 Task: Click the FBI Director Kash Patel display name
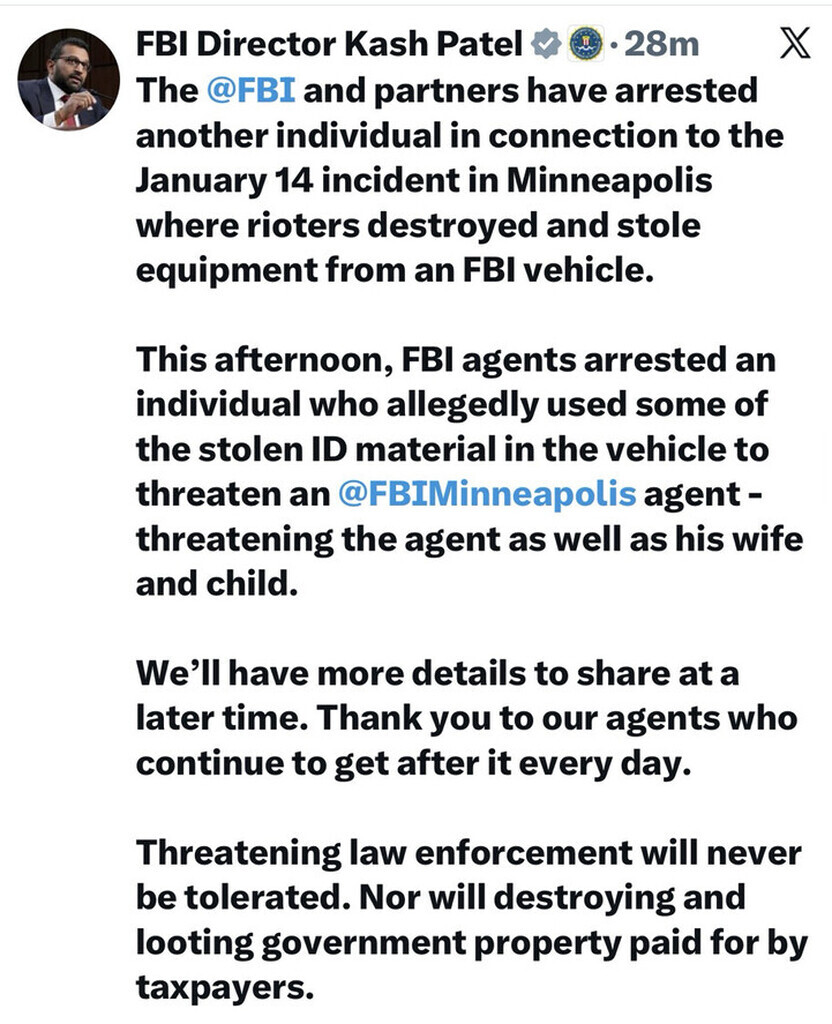point(329,45)
